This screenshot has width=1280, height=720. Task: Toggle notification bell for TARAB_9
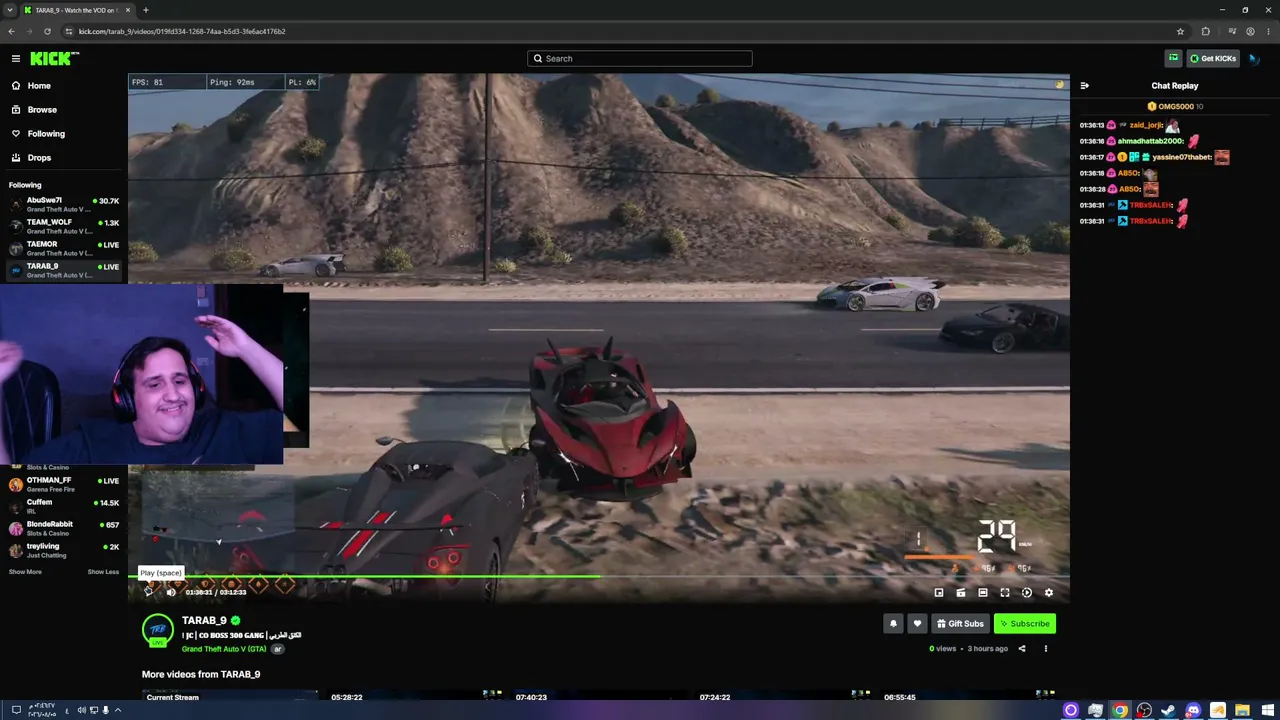point(894,624)
